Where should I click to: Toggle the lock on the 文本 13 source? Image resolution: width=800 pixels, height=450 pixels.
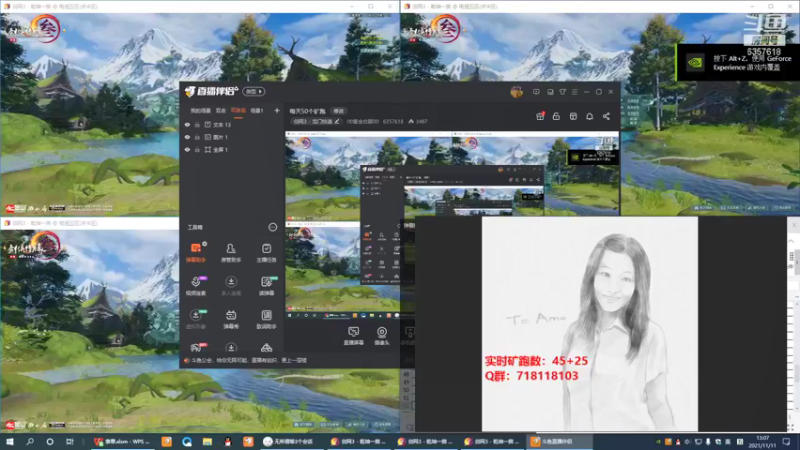click(197, 124)
